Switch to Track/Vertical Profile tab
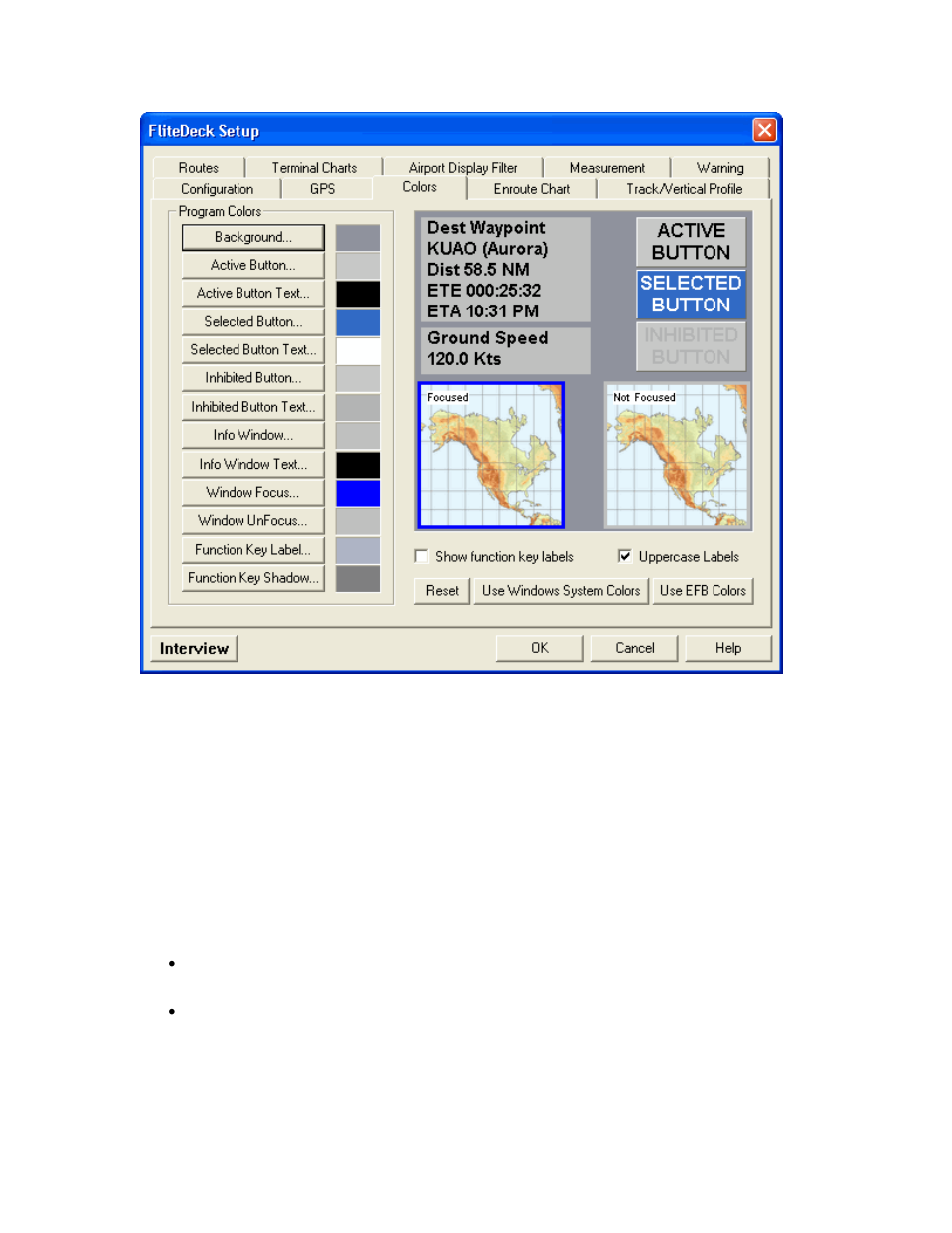 [x=684, y=189]
